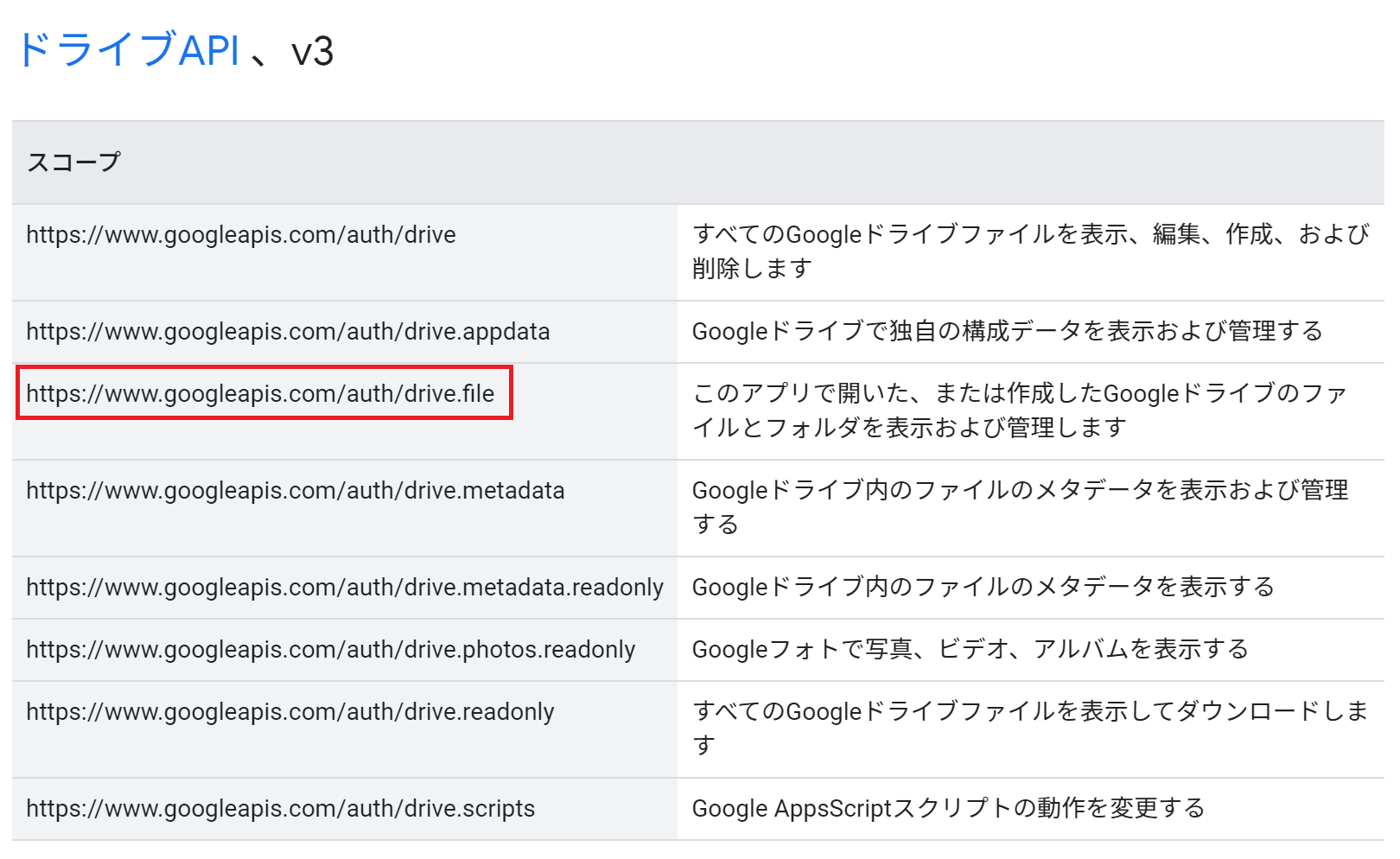The width and height of the screenshot is (1400, 859).
Task: Select the drive.photos.readonly scope URL
Action: click(330, 650)
